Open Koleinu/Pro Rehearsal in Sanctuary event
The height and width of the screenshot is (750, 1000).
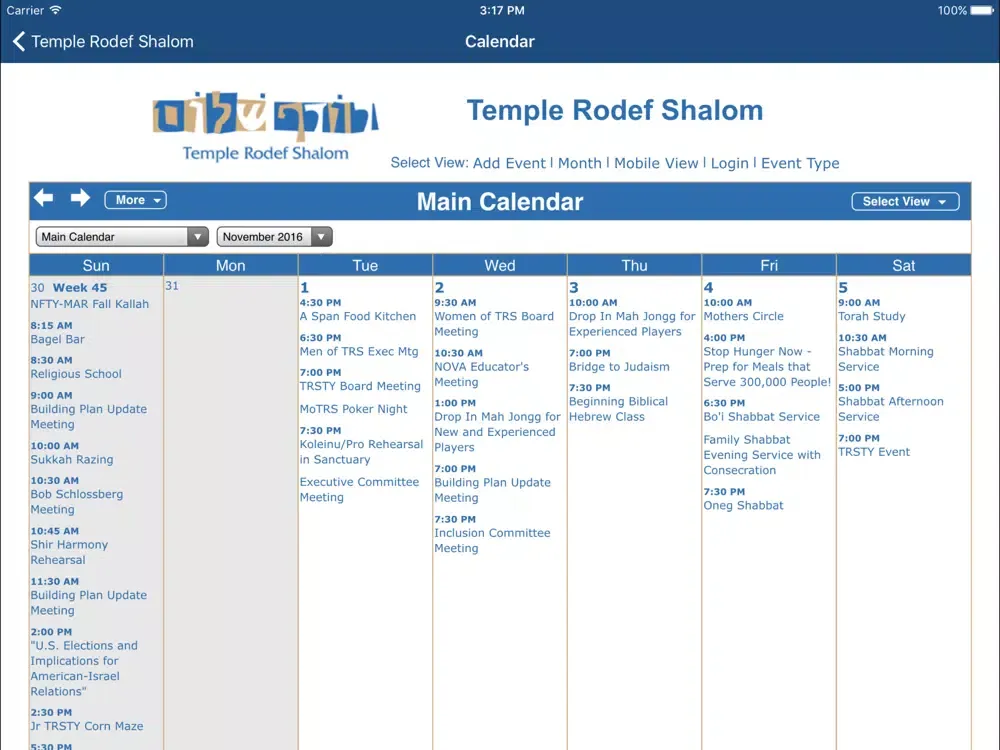[362, 452]
